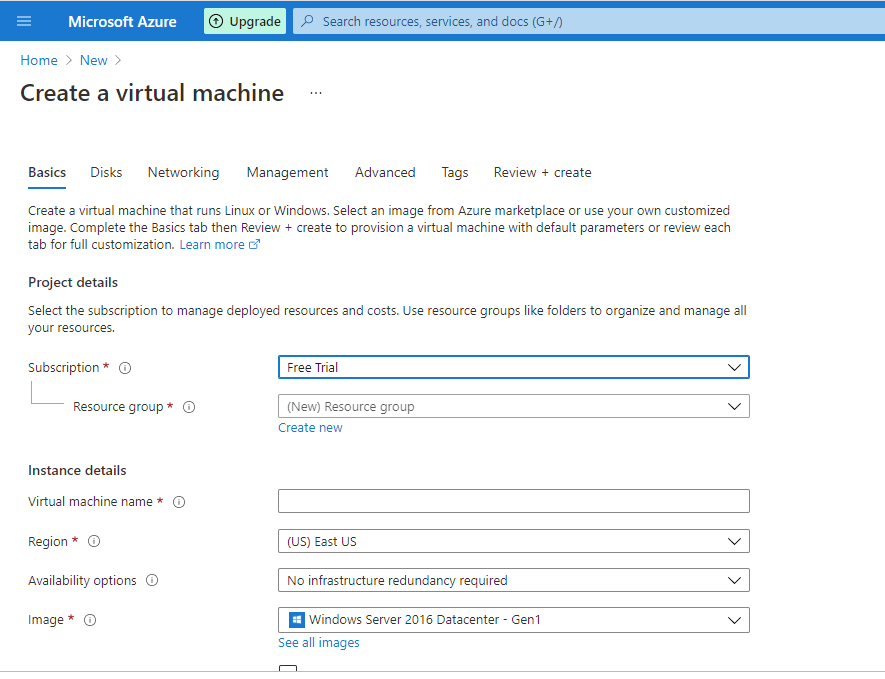The height and width of the screenshot is (679, 885).
Task: Go to the Microsoft Azure home logo
Action: 122,21
